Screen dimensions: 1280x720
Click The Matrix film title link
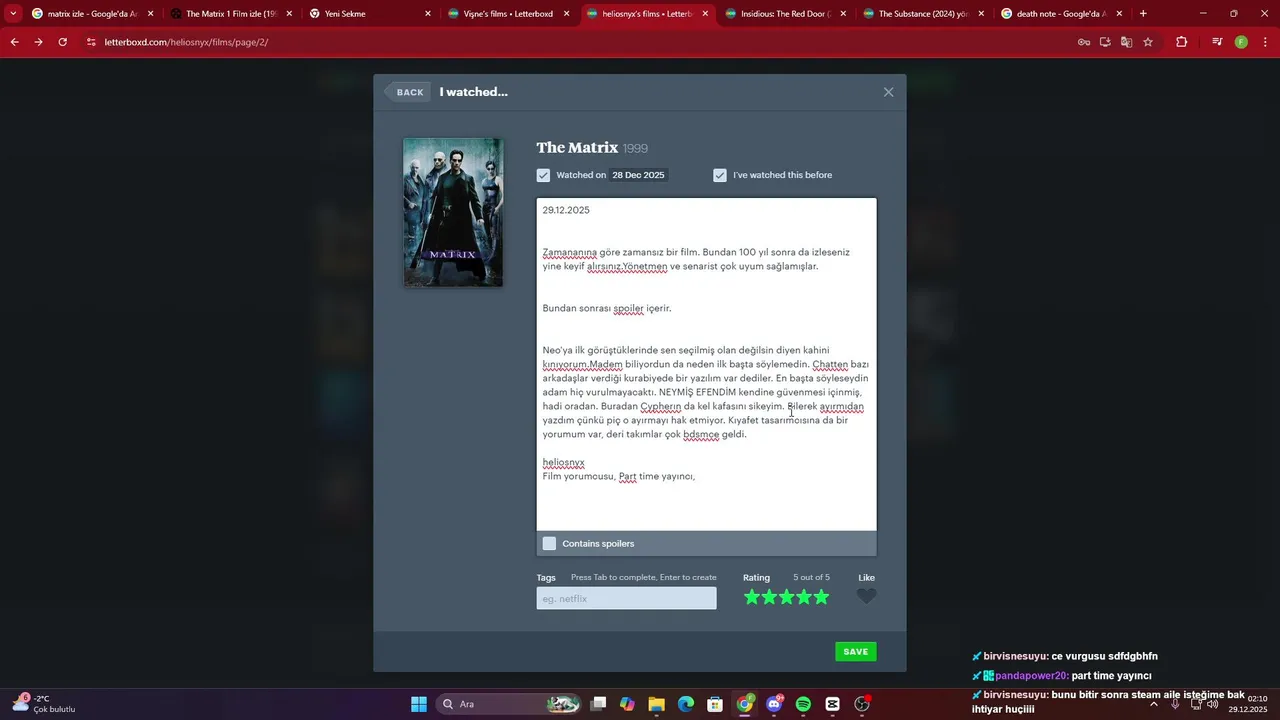point(577,148)
